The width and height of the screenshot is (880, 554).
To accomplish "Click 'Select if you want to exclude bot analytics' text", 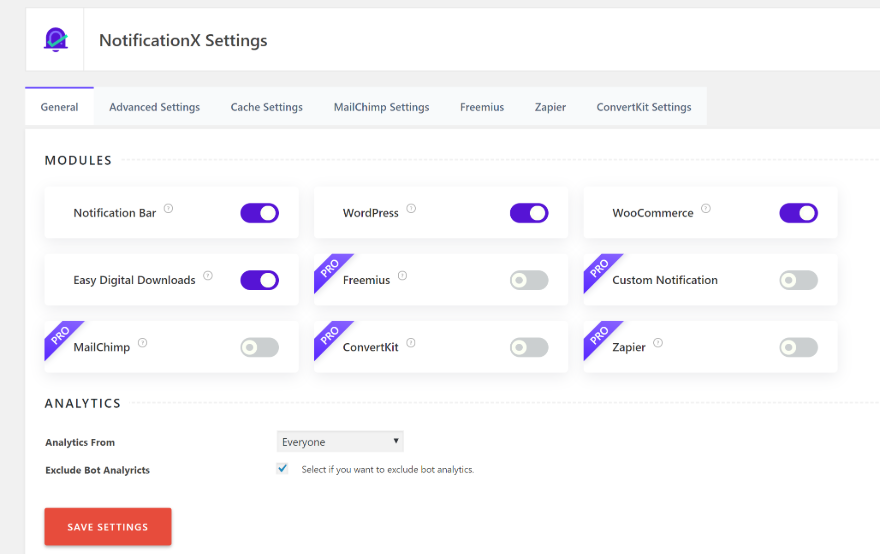I will [388, 469].
